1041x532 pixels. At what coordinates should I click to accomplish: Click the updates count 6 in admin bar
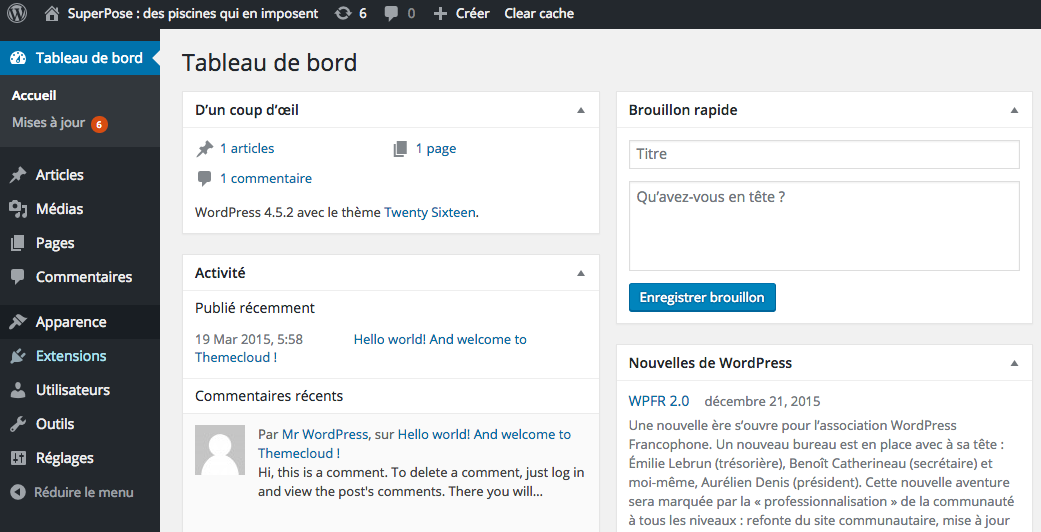362,13
